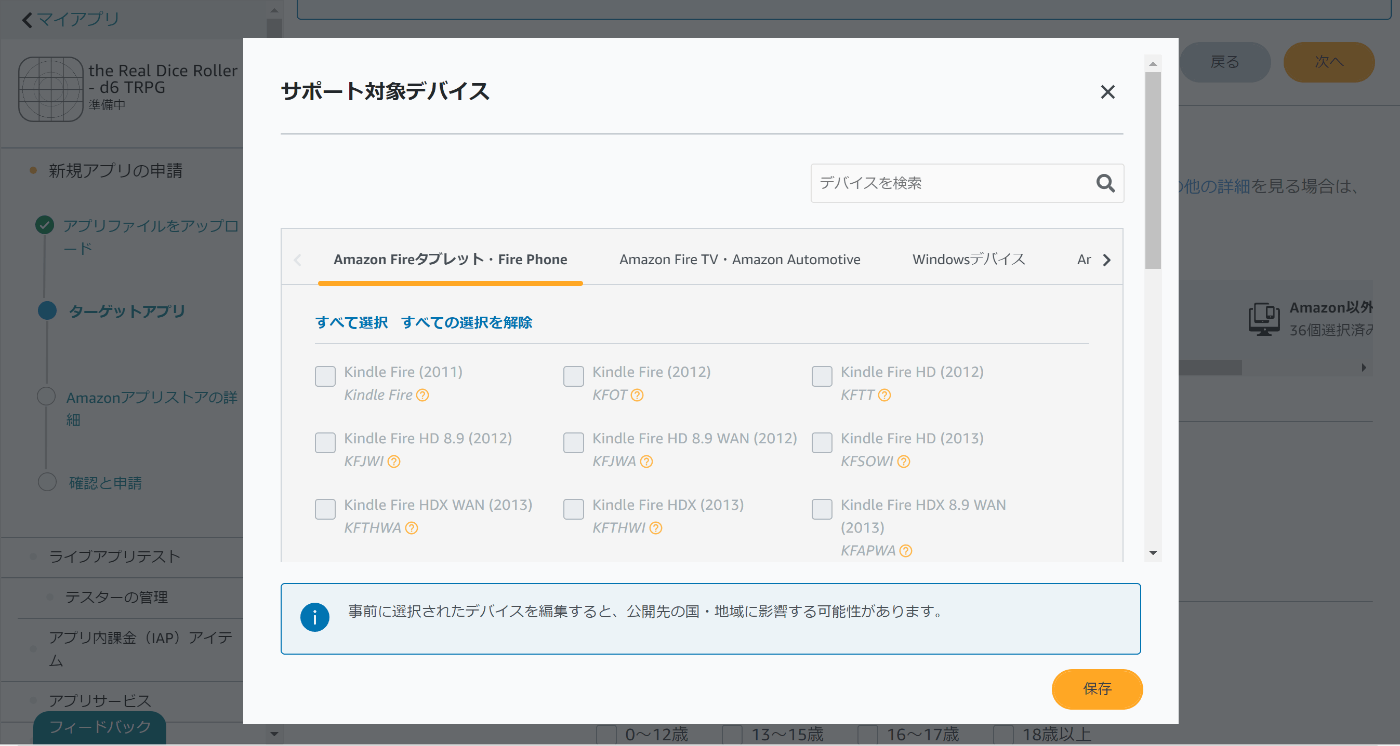Check Kindle Fire HDX WAN (2013) checkbox
The height and width of the screenshot is (746, 1400).
(x=325, y=509)
